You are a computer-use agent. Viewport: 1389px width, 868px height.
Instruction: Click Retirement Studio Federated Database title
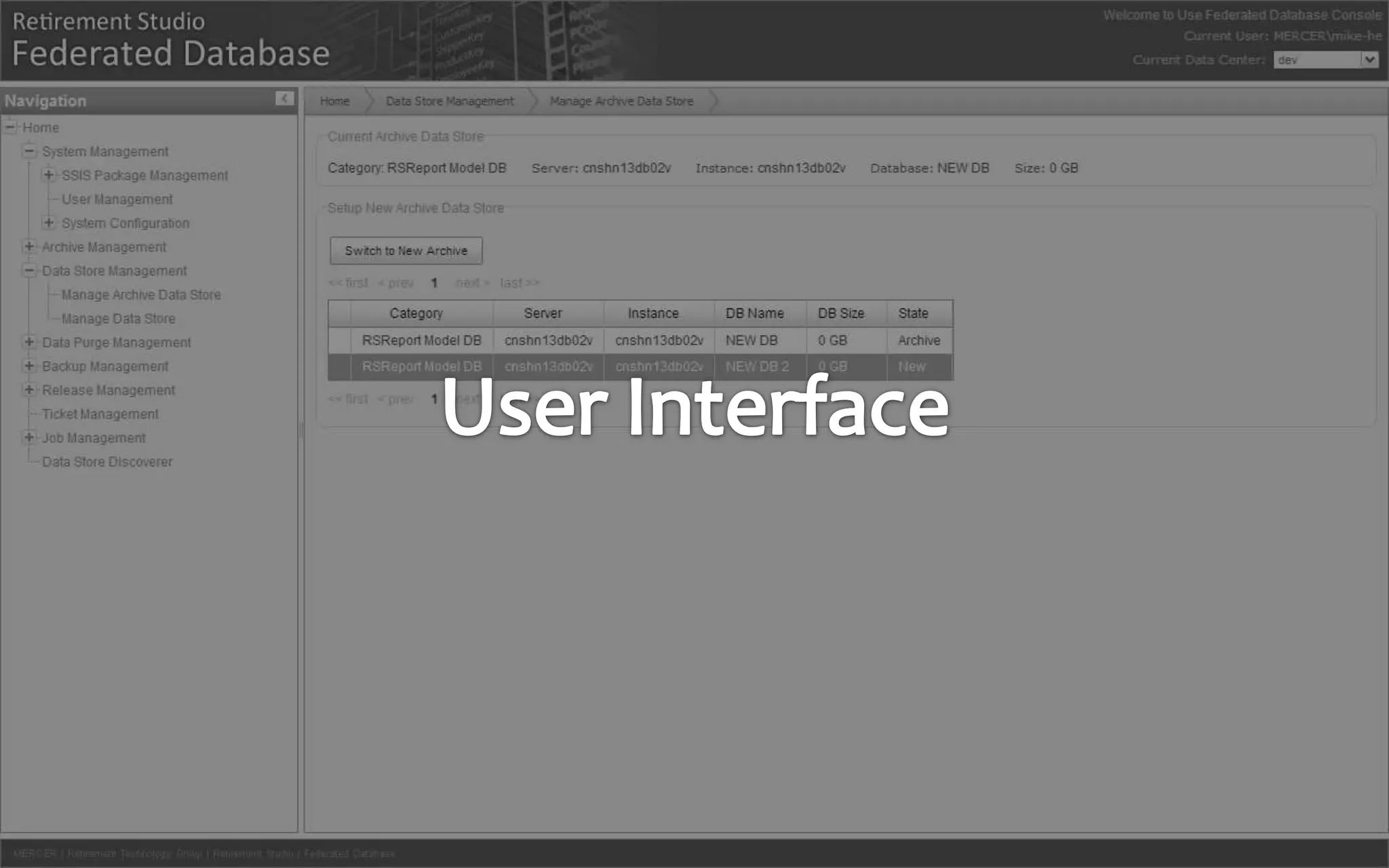[x=171, y=39]
